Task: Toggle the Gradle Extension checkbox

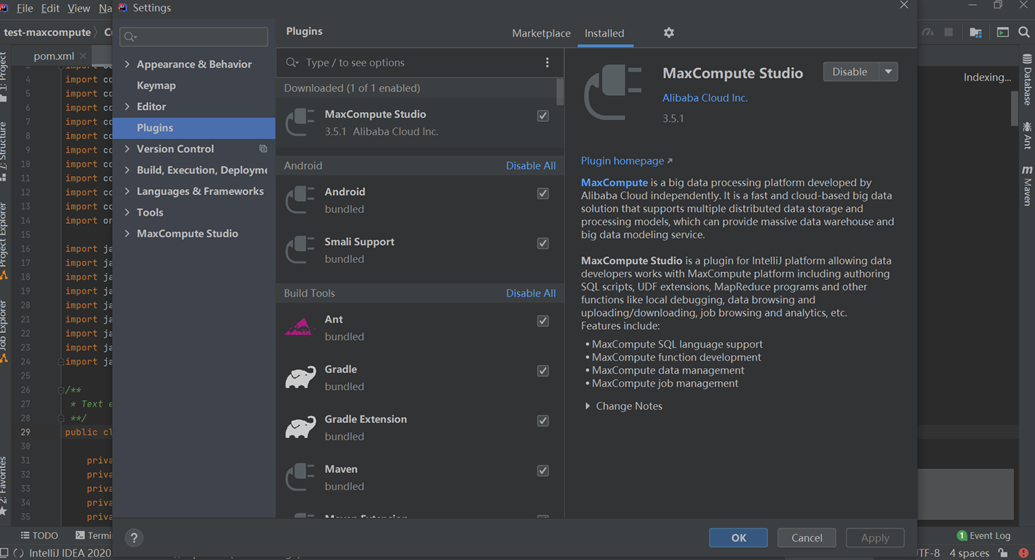Action: (543, 421)
